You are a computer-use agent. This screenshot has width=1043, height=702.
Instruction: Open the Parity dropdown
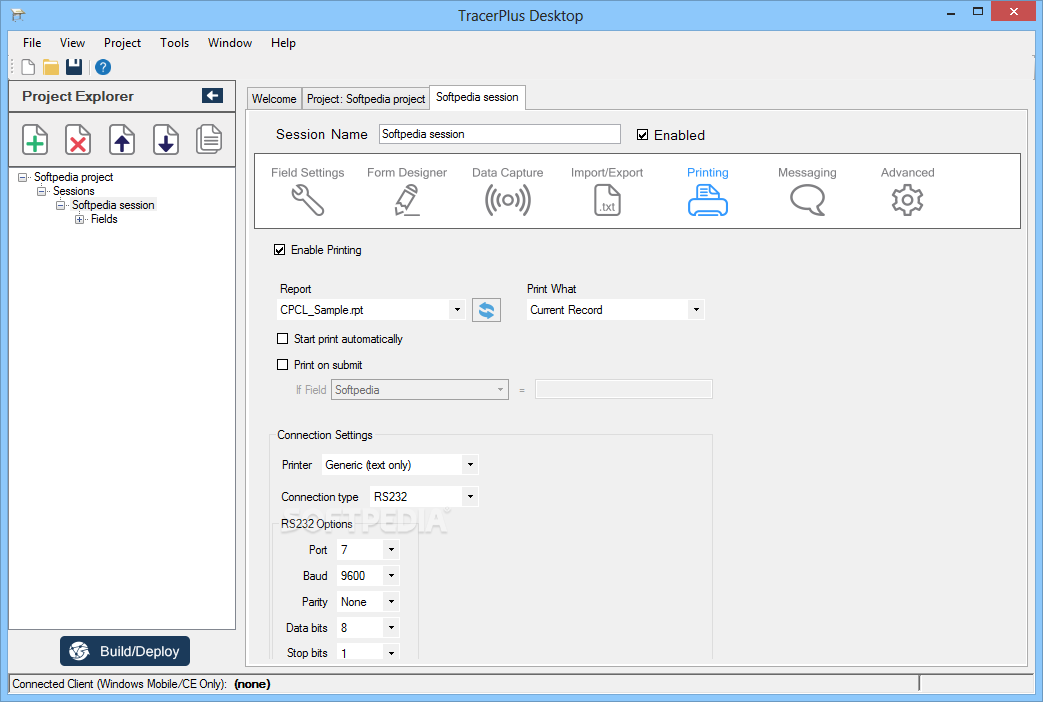[391, 602]
